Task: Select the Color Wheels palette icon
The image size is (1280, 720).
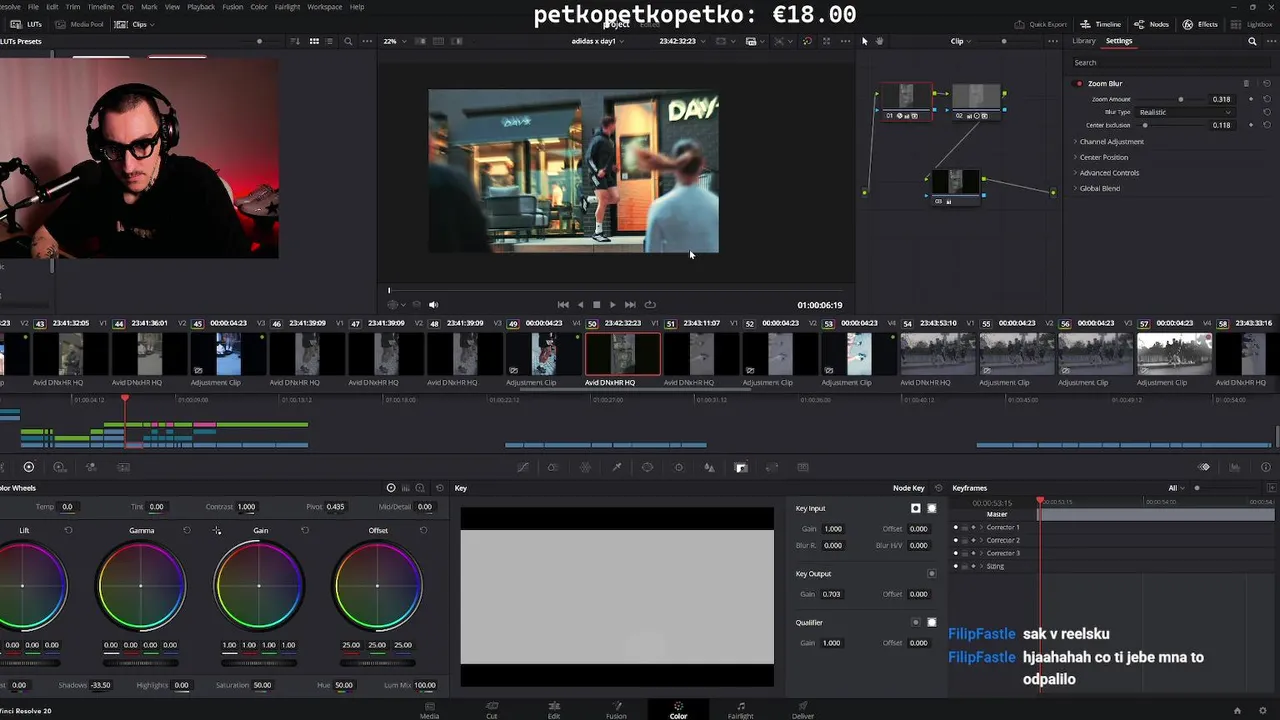Action: [x=28, y=467]
